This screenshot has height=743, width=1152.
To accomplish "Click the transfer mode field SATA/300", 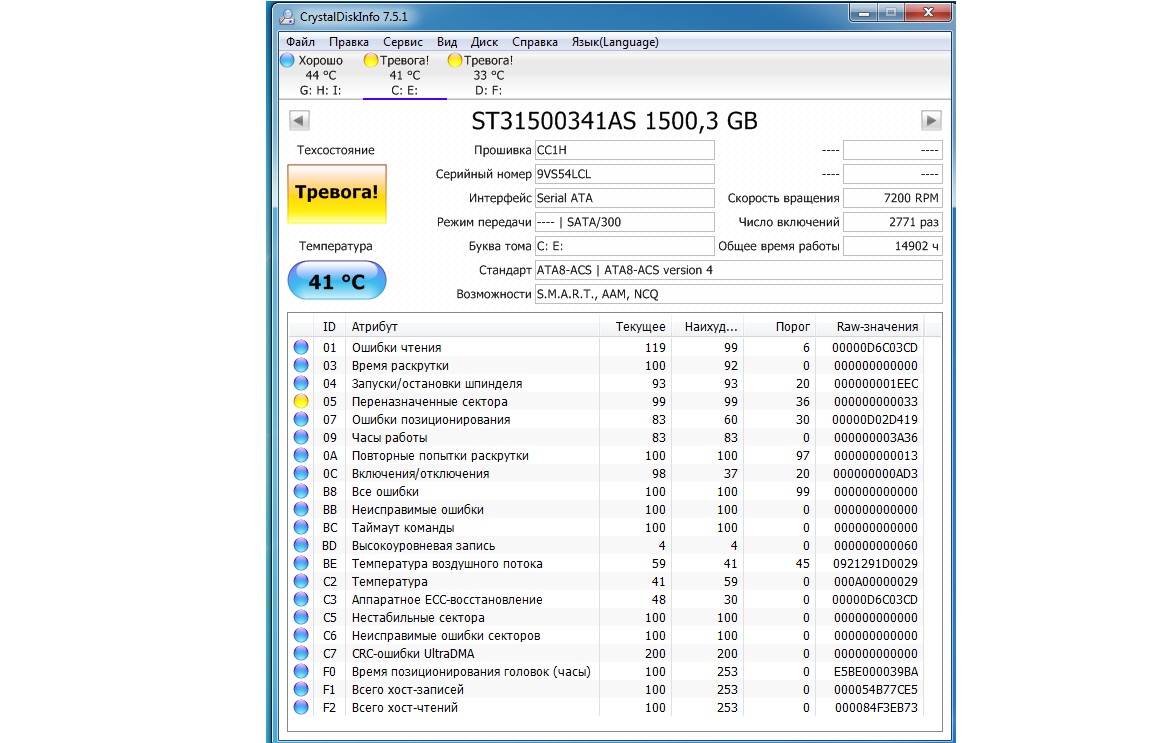I will (624, 222).
